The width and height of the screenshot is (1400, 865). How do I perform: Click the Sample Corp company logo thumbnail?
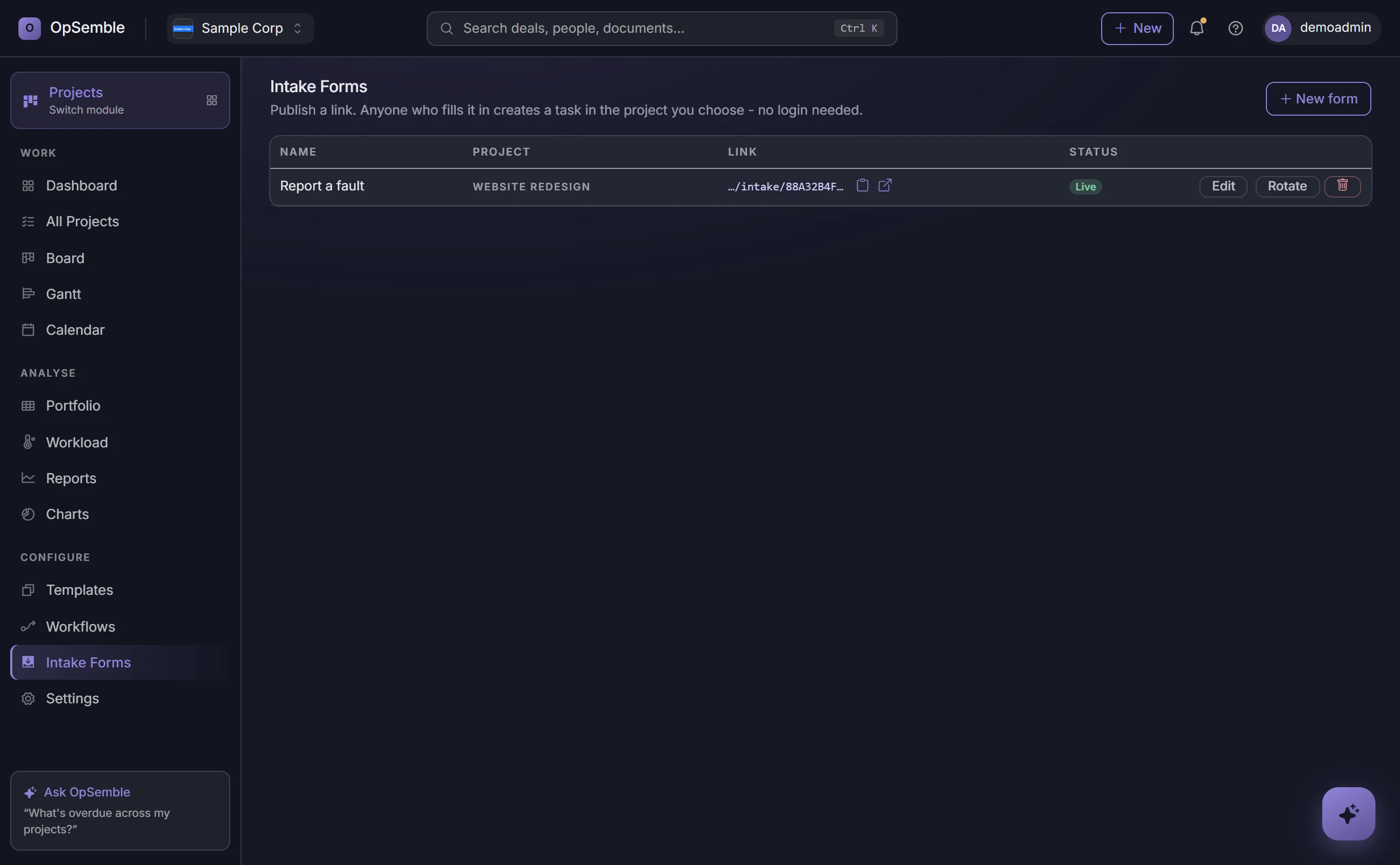(183, 28)
